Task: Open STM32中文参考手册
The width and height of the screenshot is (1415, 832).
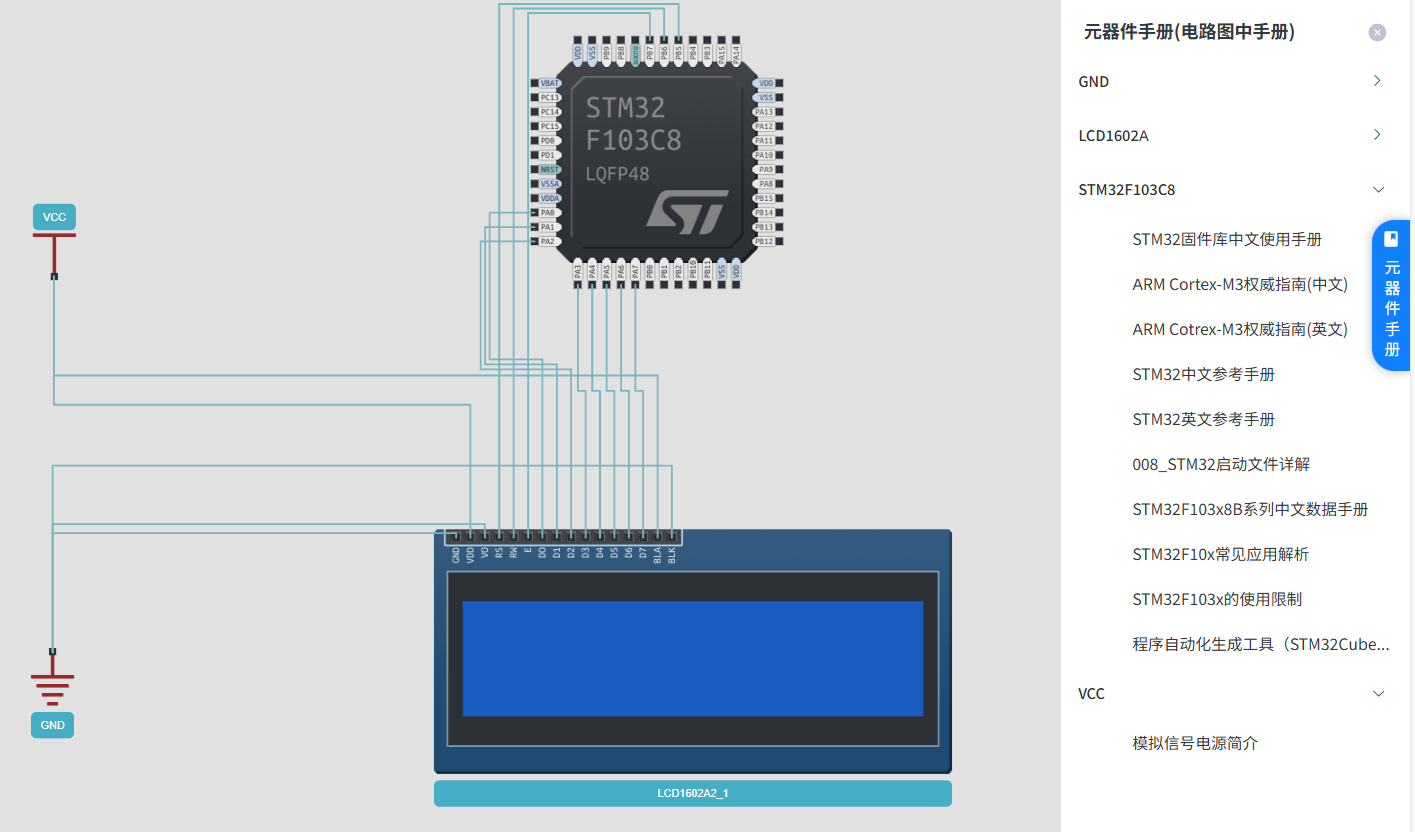Action: pyautogui.click(x=1203, y=374)
